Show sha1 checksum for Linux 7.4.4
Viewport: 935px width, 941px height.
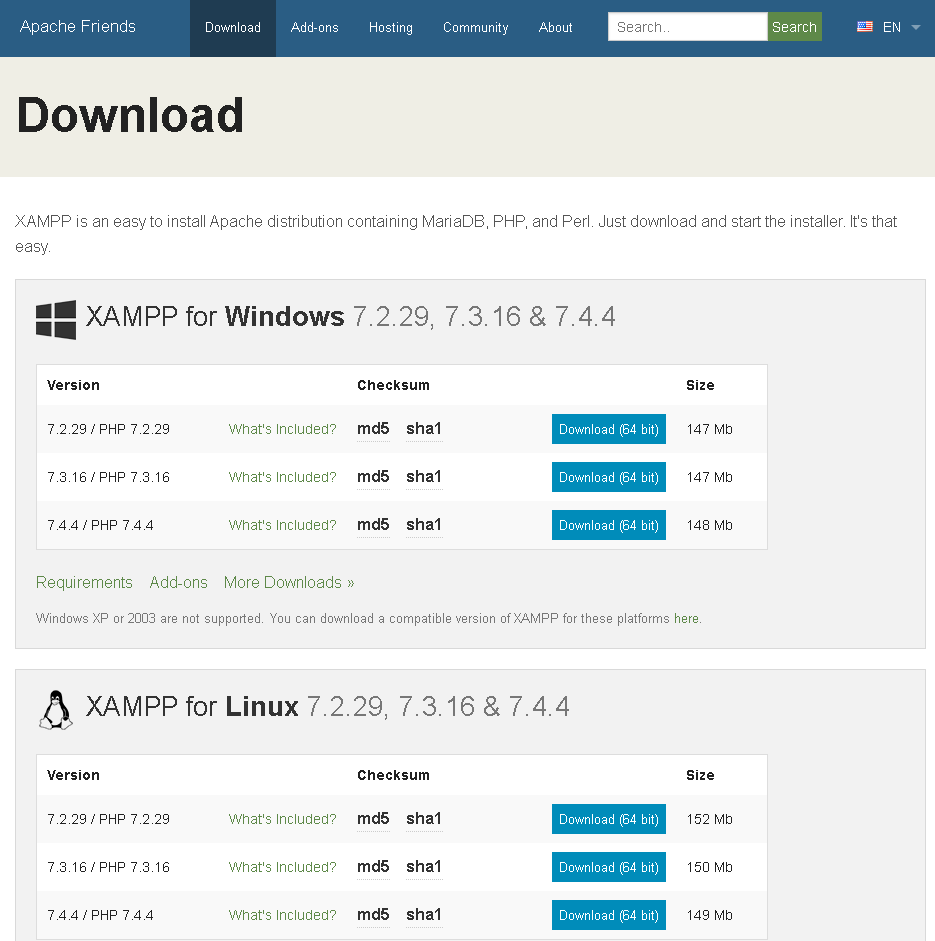(x=424, y=915)
